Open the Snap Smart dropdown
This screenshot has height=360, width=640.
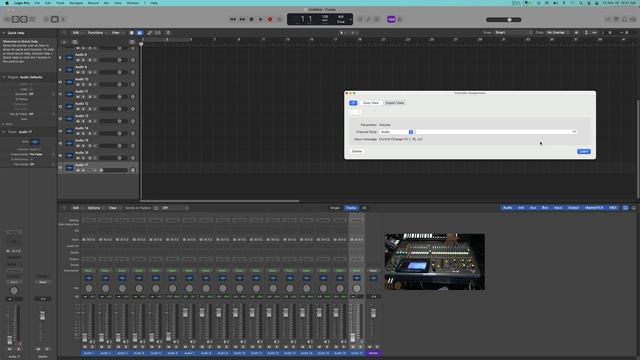click(513, 33)
